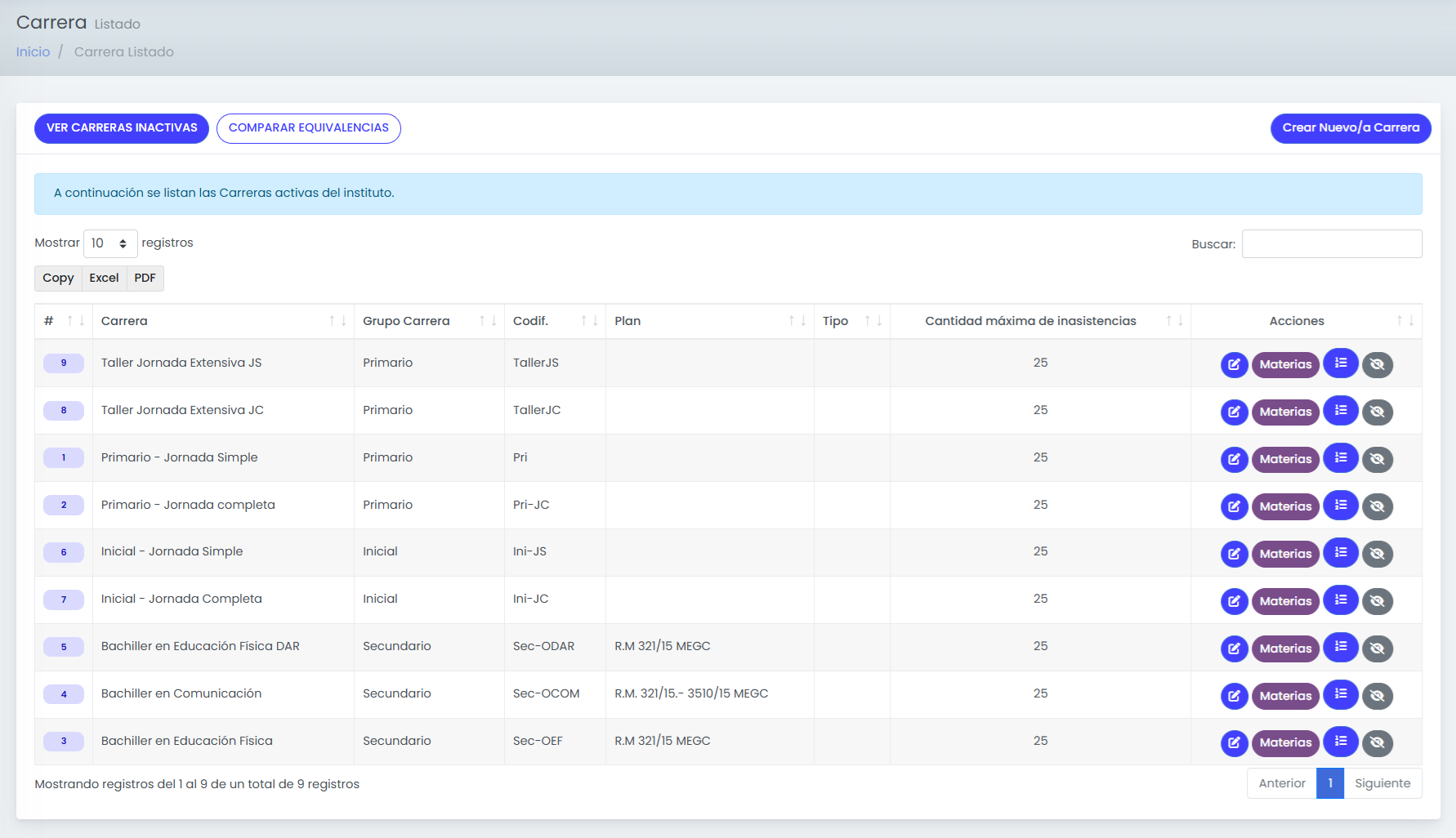
Task: Open list icon for Inicial - Jornada Simple
Action: point(1341,552)
